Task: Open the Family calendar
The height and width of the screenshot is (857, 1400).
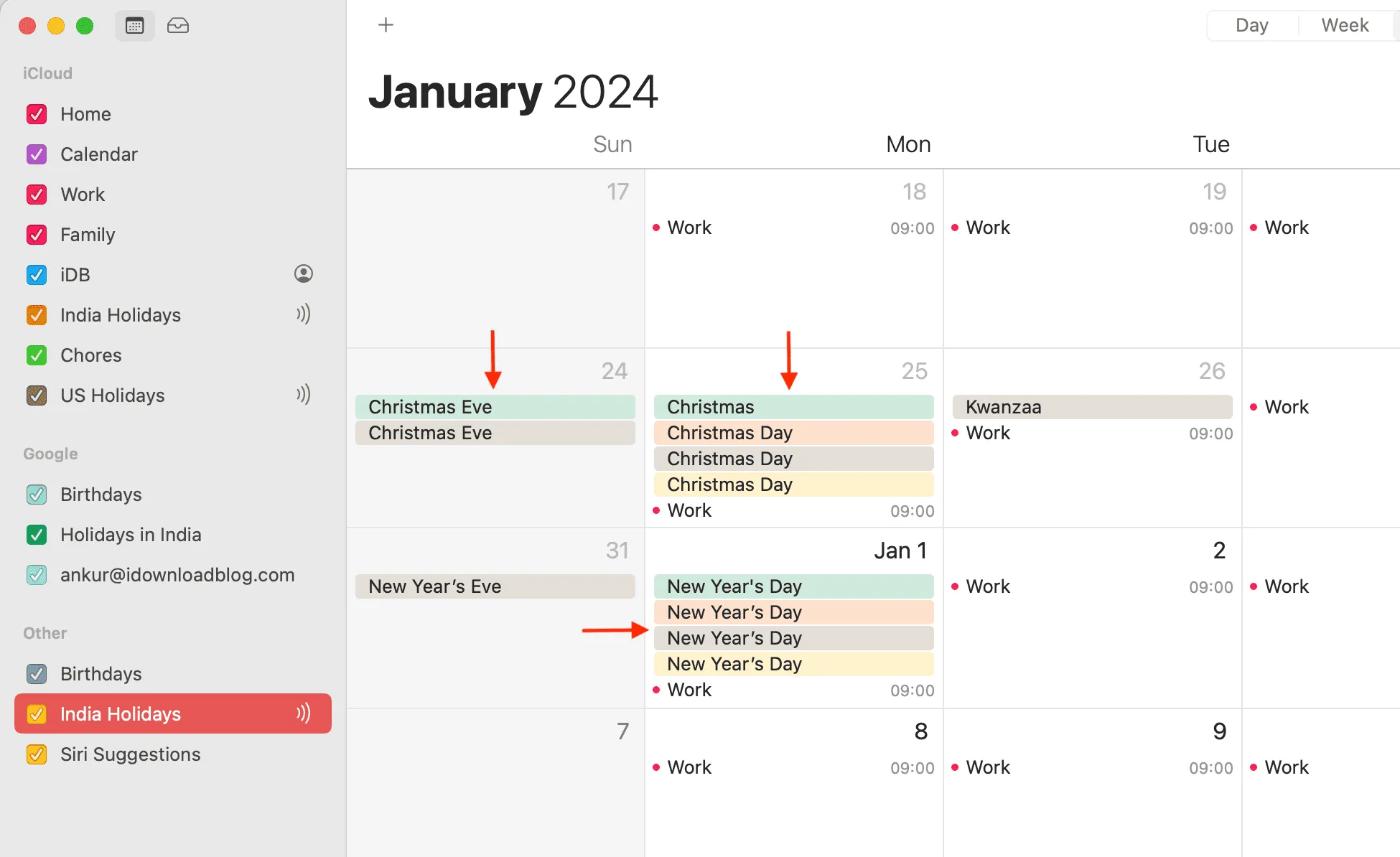Action: pos(88,235)
